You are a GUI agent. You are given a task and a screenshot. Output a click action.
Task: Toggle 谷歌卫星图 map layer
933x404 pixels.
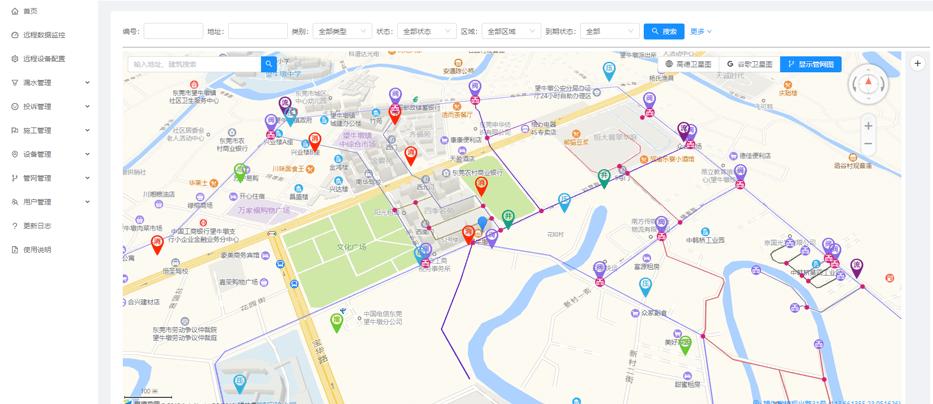[749, 64]
